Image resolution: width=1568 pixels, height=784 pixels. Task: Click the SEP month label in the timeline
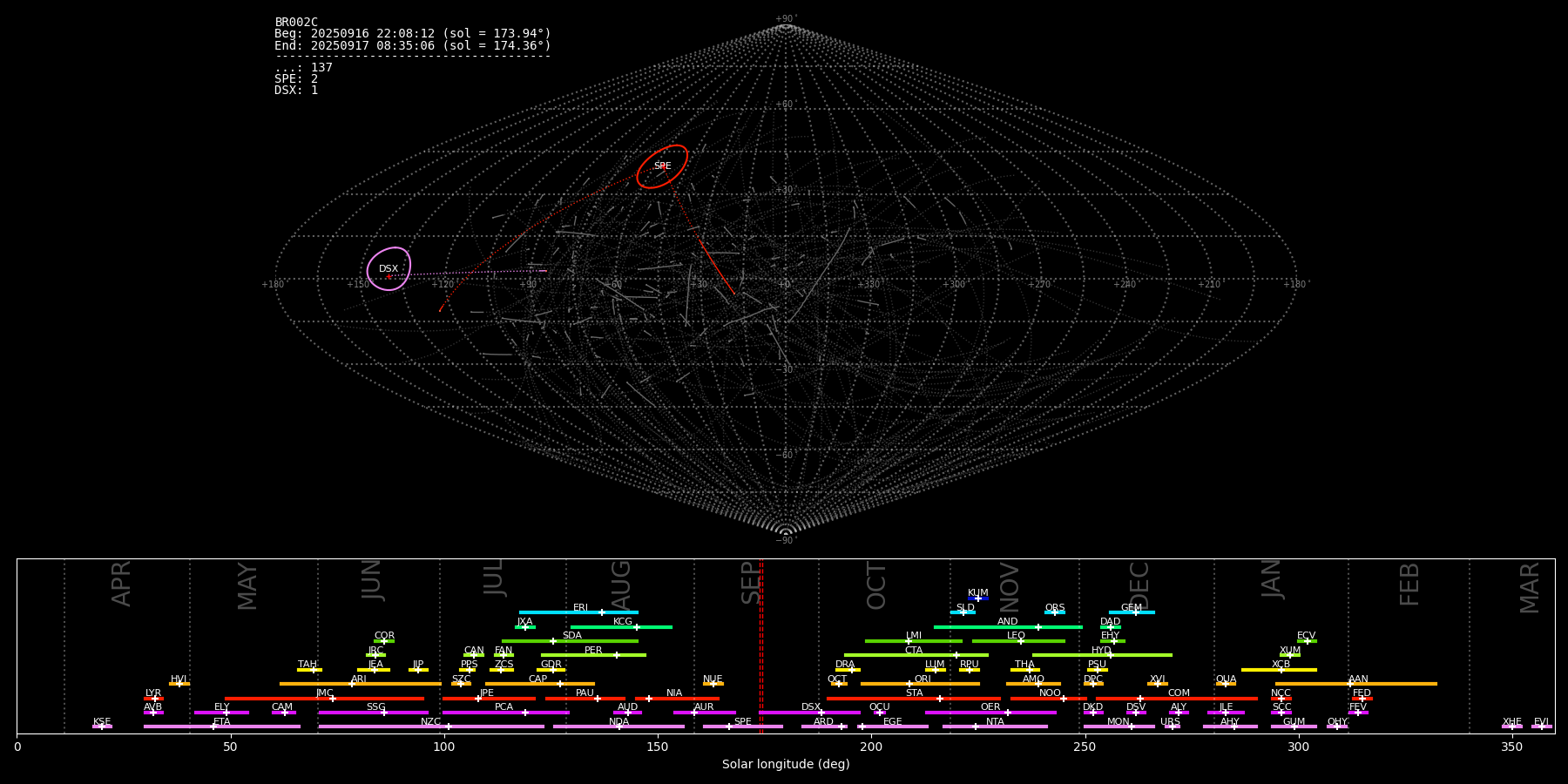[x=751, y=583]
